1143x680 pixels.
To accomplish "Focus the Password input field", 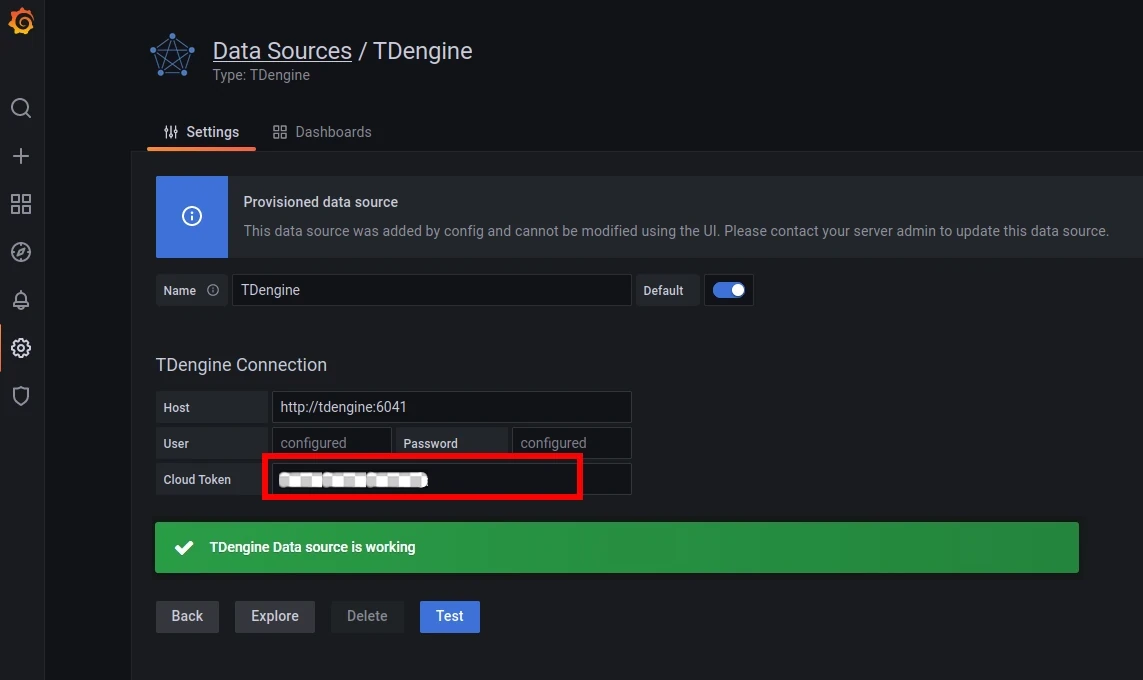I will coord(572,443).
